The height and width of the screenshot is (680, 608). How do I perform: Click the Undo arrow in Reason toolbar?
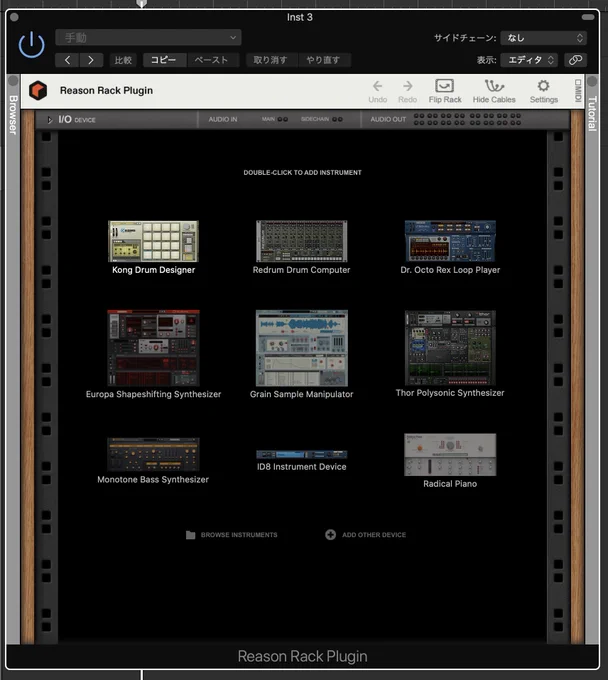coord(377,92)
